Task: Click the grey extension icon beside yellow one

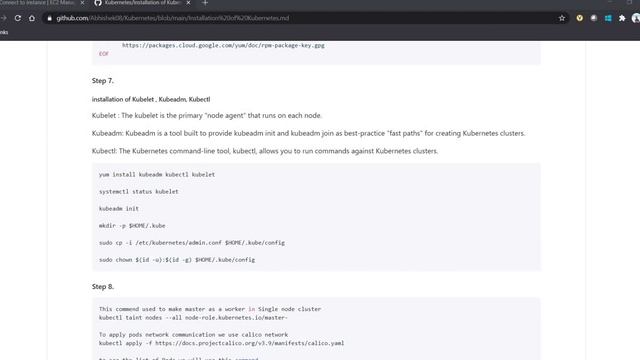Action: (x=594, y=18)
